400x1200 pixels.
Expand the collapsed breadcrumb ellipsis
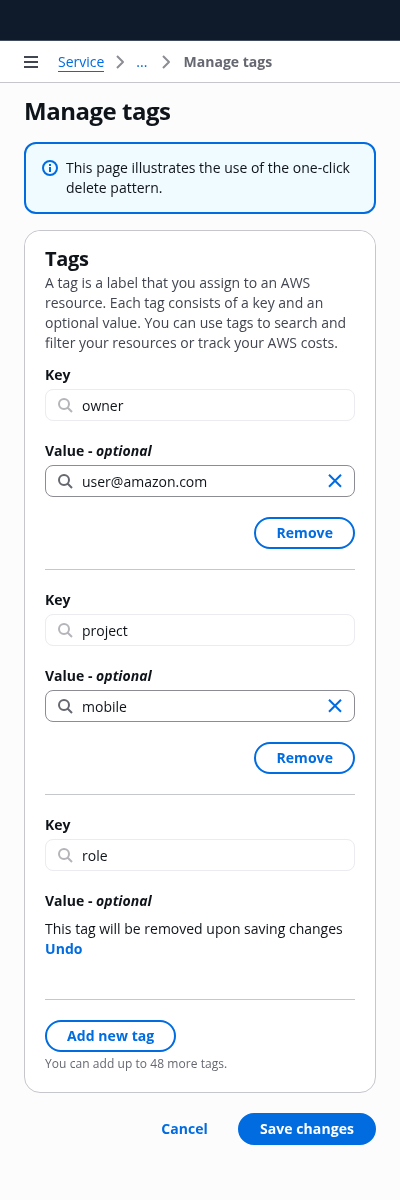(x=142, y=62)
